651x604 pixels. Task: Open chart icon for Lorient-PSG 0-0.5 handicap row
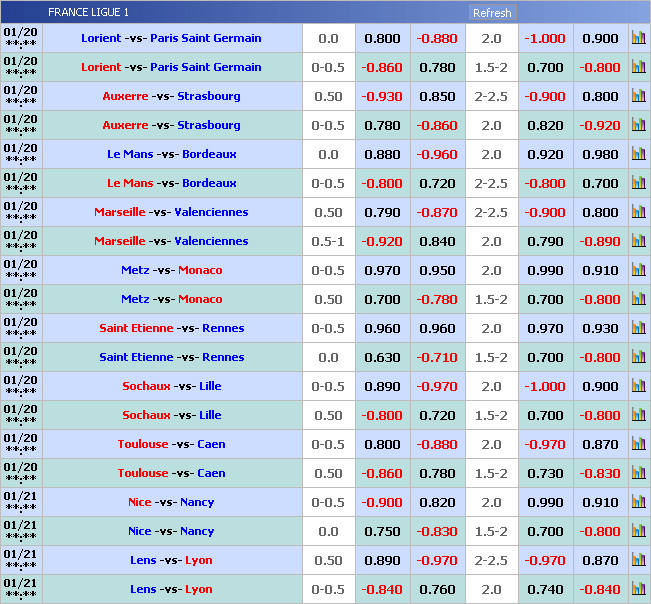pos(638,68)
